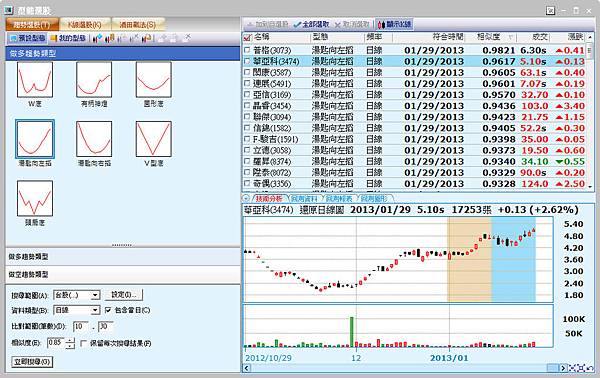Choose the 燙點向右擺 pattern icon
The width and height of the screenshot is (600, 378).
(x=94, y=139)
